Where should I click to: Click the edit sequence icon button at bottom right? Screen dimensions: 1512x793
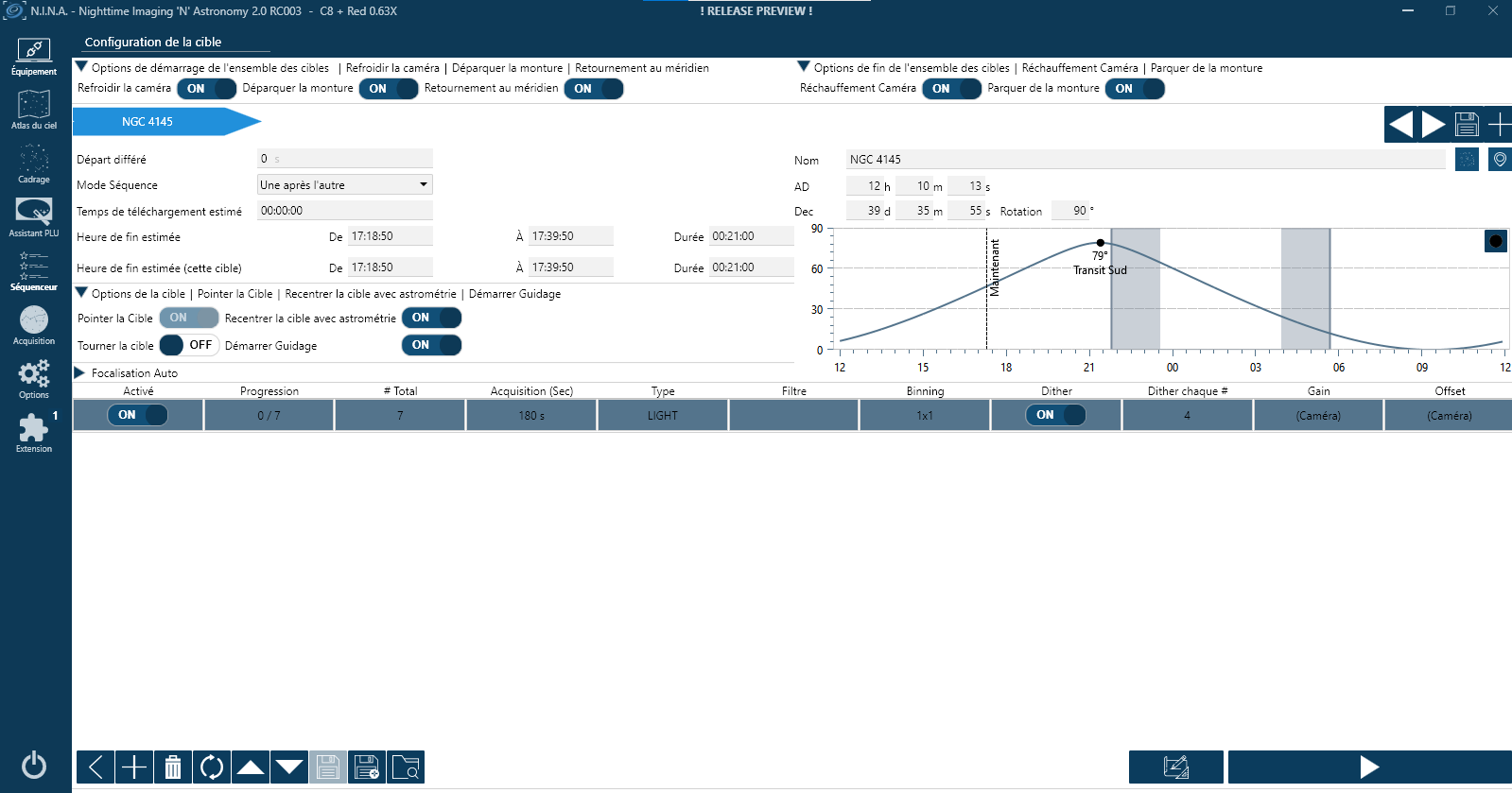pos(1176,767)
